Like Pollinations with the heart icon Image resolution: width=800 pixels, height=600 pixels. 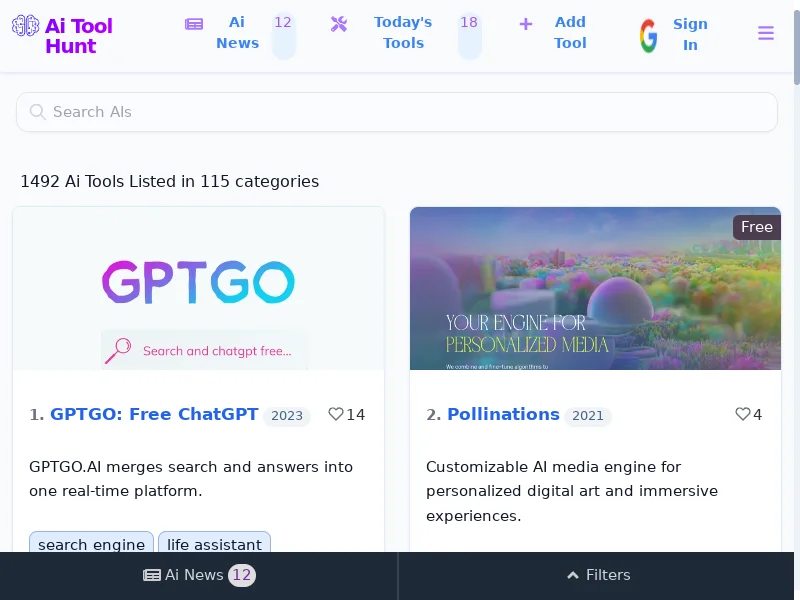(743, 414)
